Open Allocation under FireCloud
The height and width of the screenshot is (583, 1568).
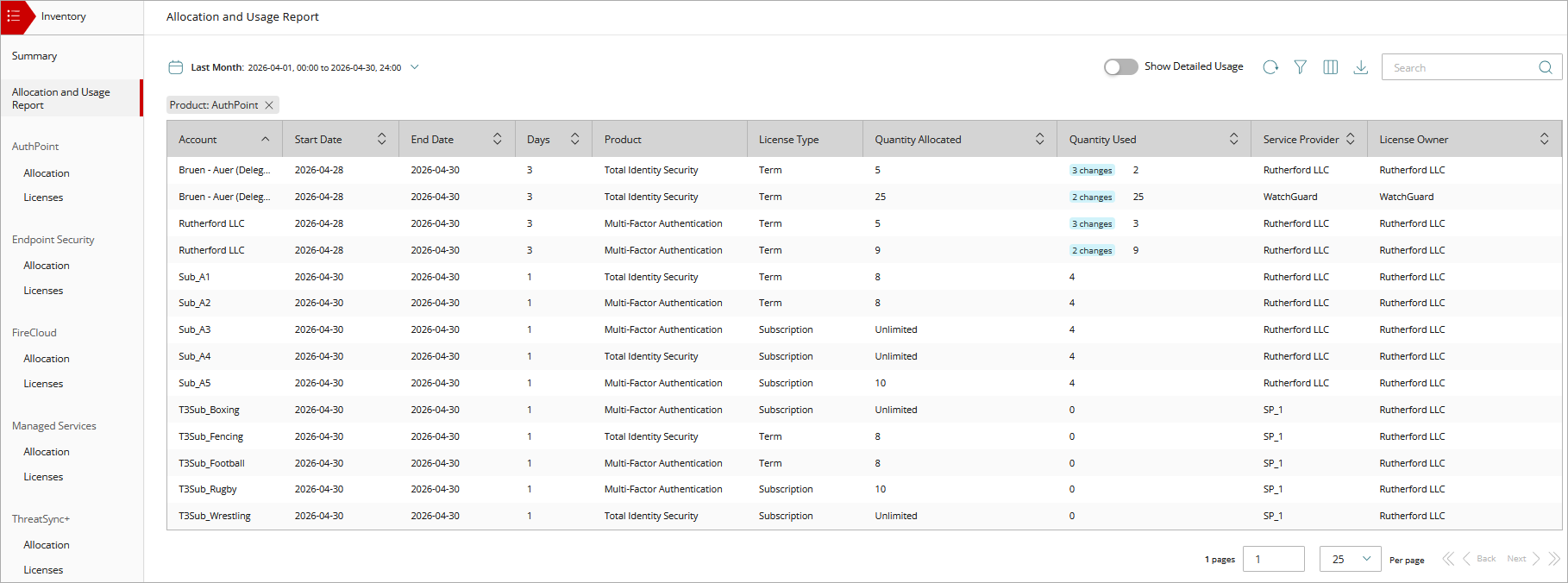point(47,359)
